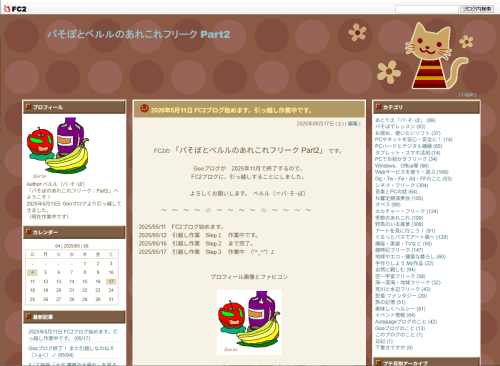This screenshot has width=500, height=366.
Task: Open recent article Gooブログ終了！ (05/04)
Action: (x=71, y=351)
